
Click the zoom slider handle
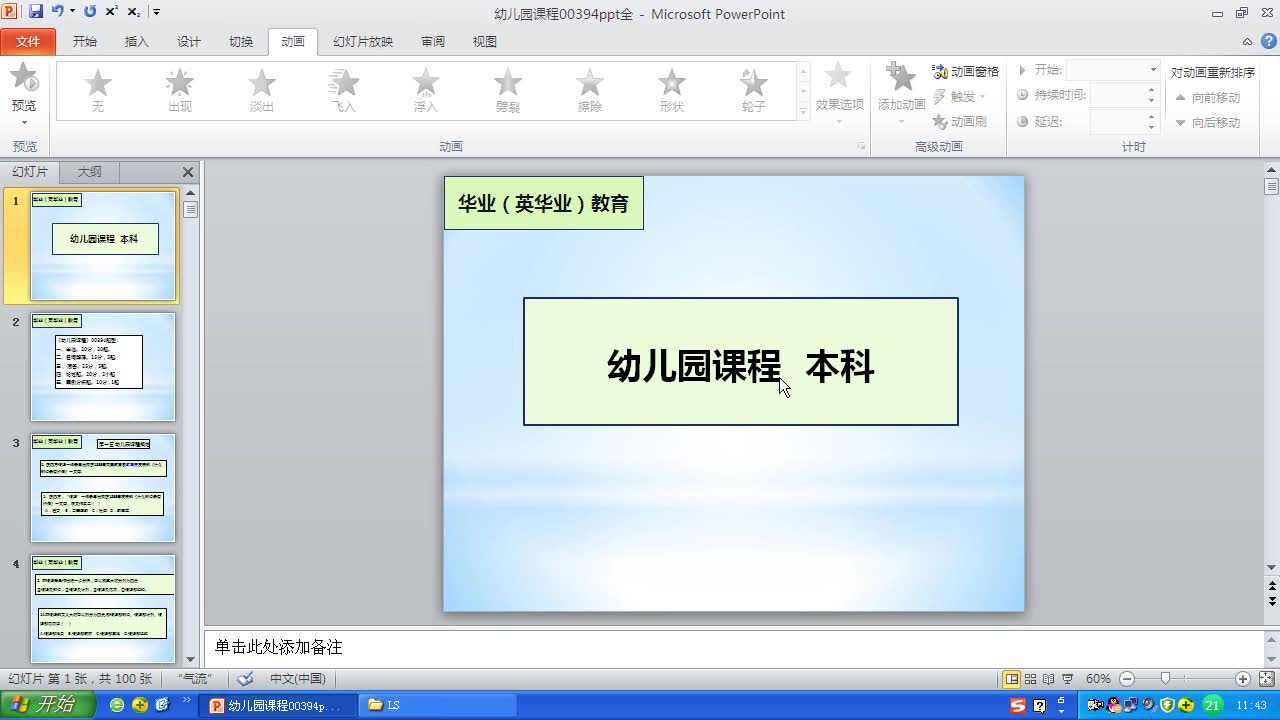pyautogui.click(x=1165, y=679)
